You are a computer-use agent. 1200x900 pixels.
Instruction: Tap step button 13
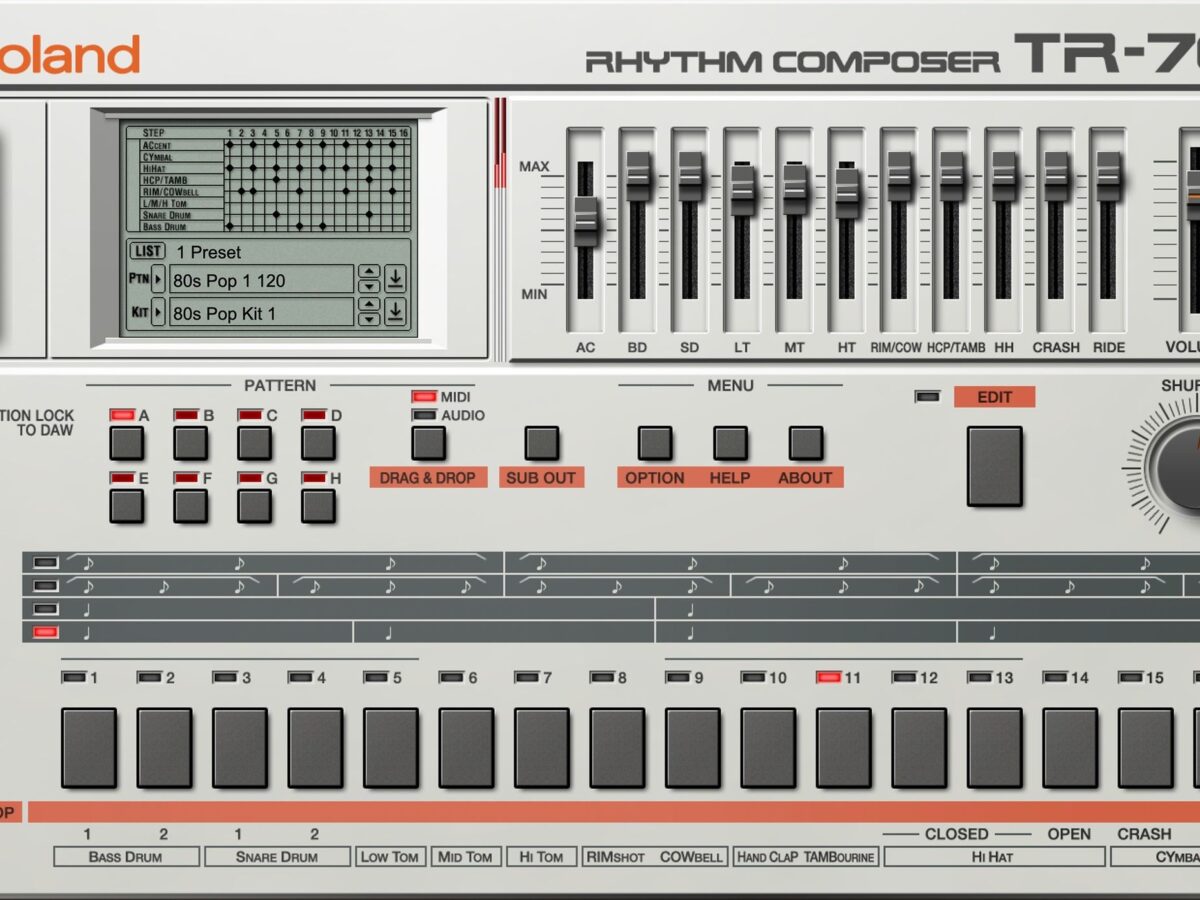click(995, 748)
